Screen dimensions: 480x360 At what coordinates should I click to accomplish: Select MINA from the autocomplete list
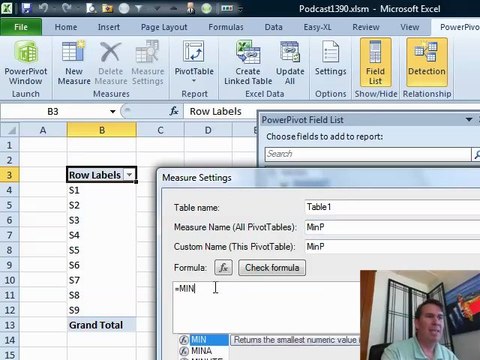[204, 351]
